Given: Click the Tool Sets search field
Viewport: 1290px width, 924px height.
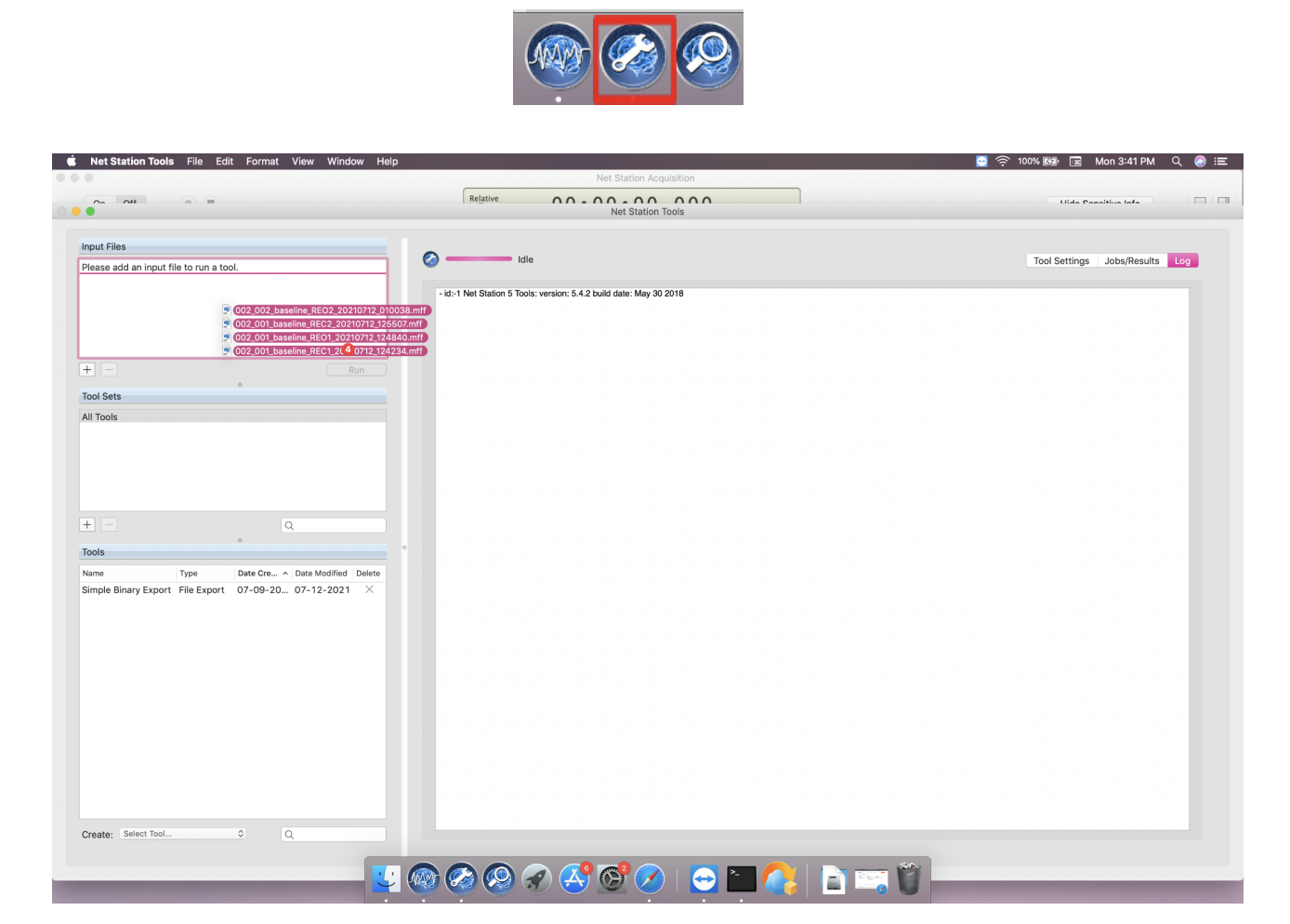Looking at the screenshot, I should click(x=334, y=525).
